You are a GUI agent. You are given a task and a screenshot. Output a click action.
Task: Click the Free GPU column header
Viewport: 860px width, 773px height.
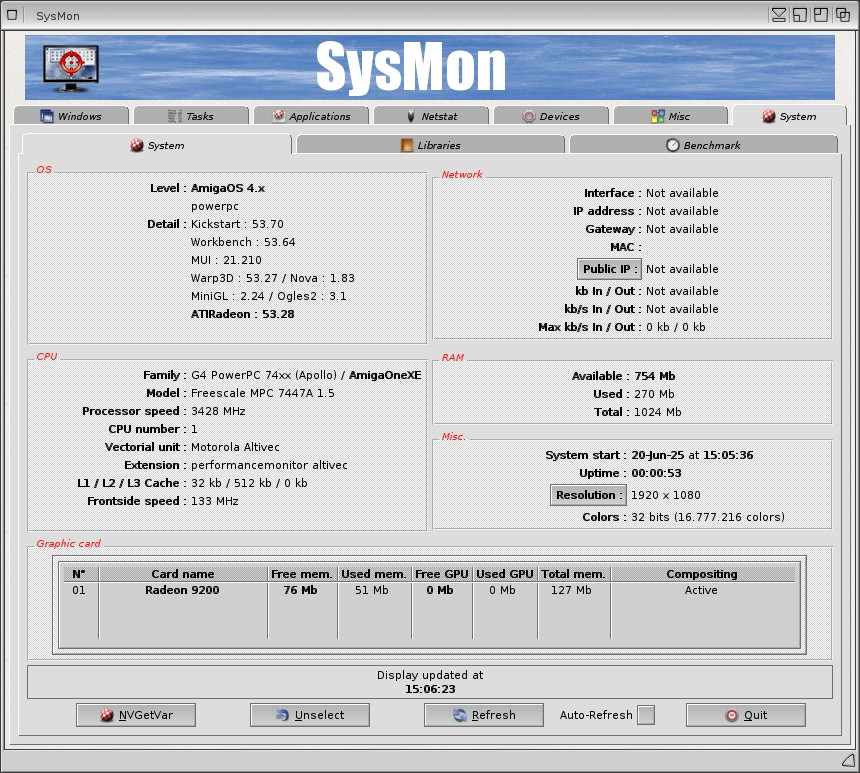coord(442,574)
